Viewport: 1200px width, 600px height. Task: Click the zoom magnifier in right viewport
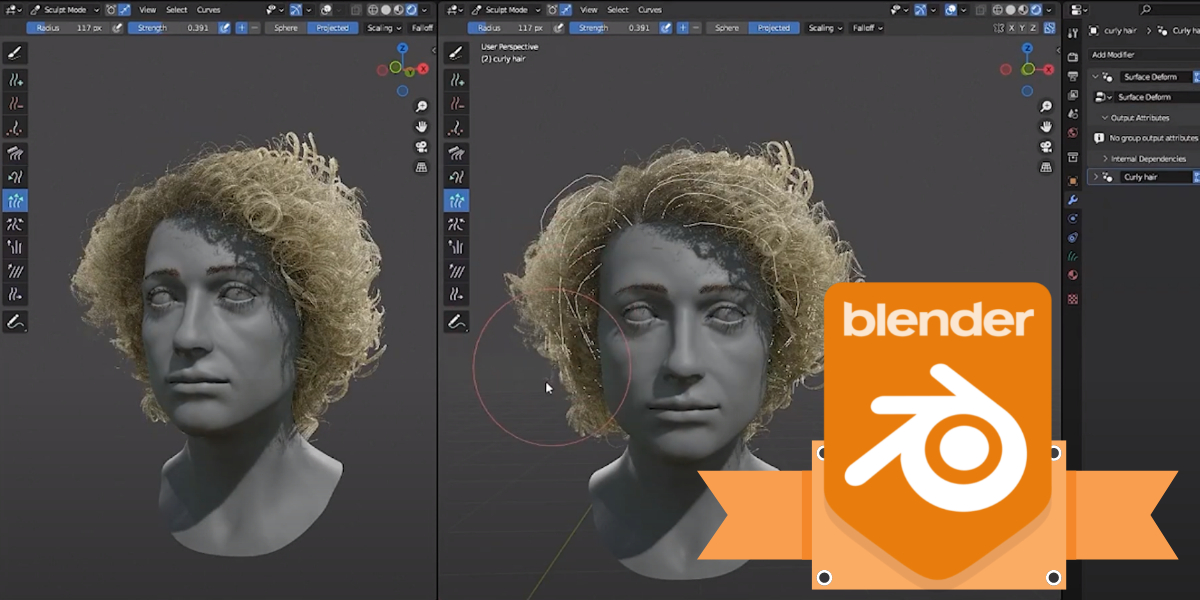(x=1046, y=107)
